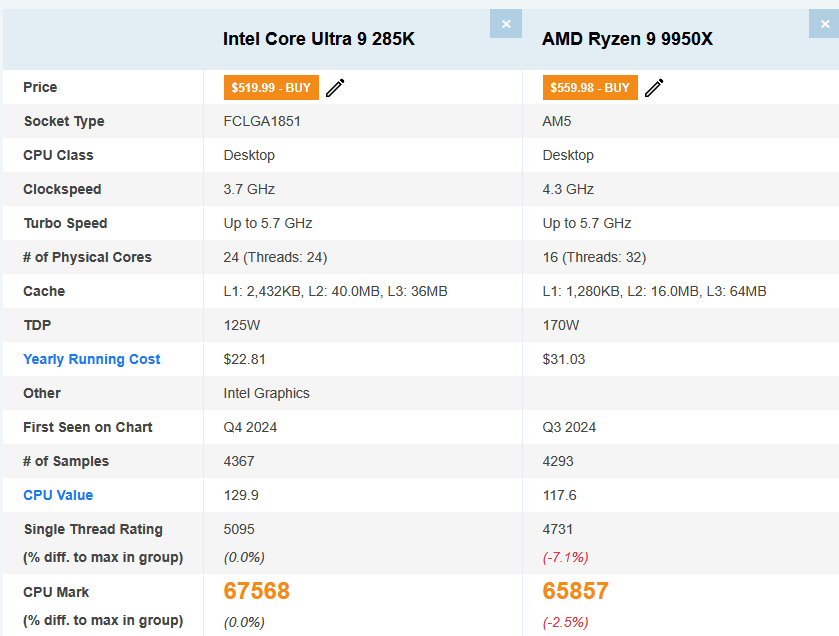Viewport: 839px width, 636px height.
Task: Select AM5 socket type value
Action: coord(556,121)
